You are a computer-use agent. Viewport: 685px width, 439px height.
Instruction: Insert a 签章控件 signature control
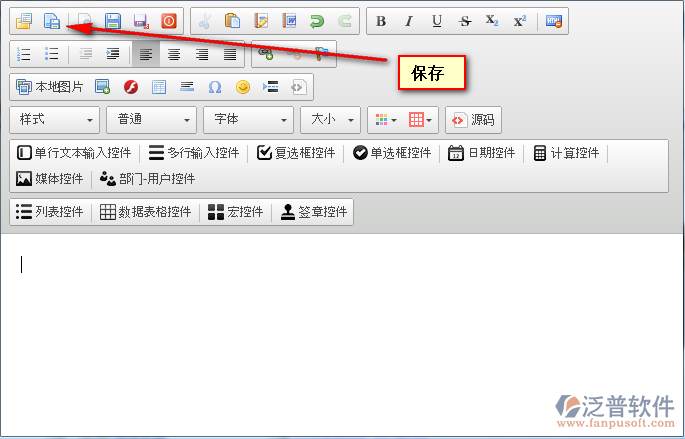(314, 212)
